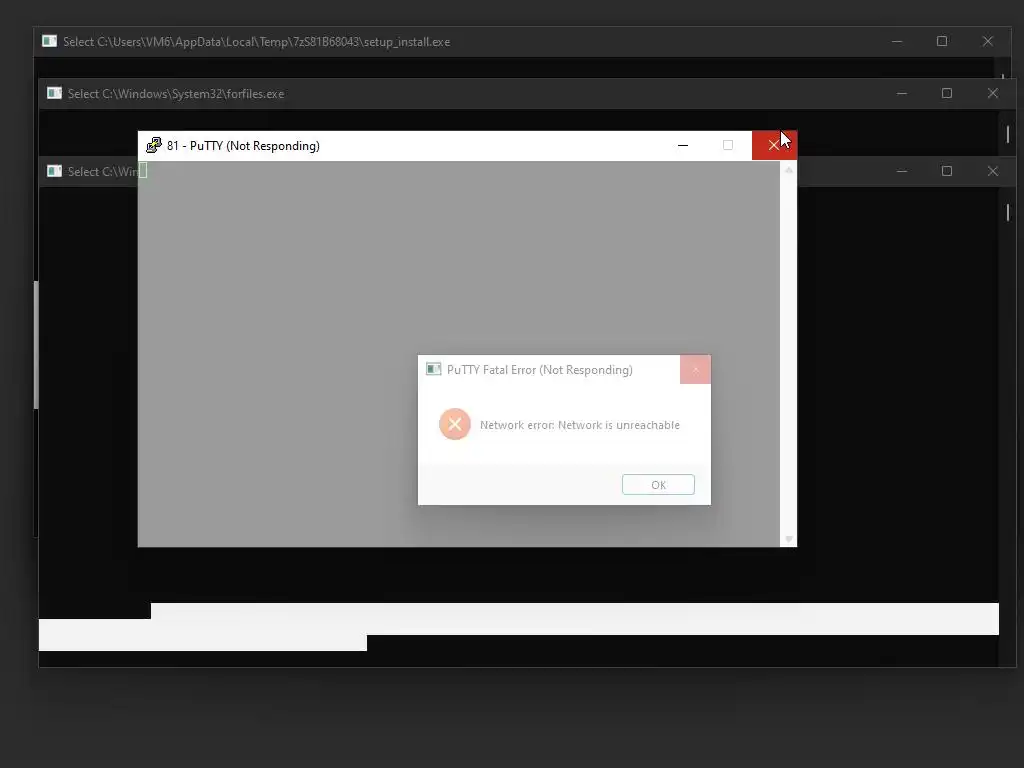Click '81 - PuTTY (Not Responding)' title text
This screenshot has width=1024, height=768.
[244, 146]
